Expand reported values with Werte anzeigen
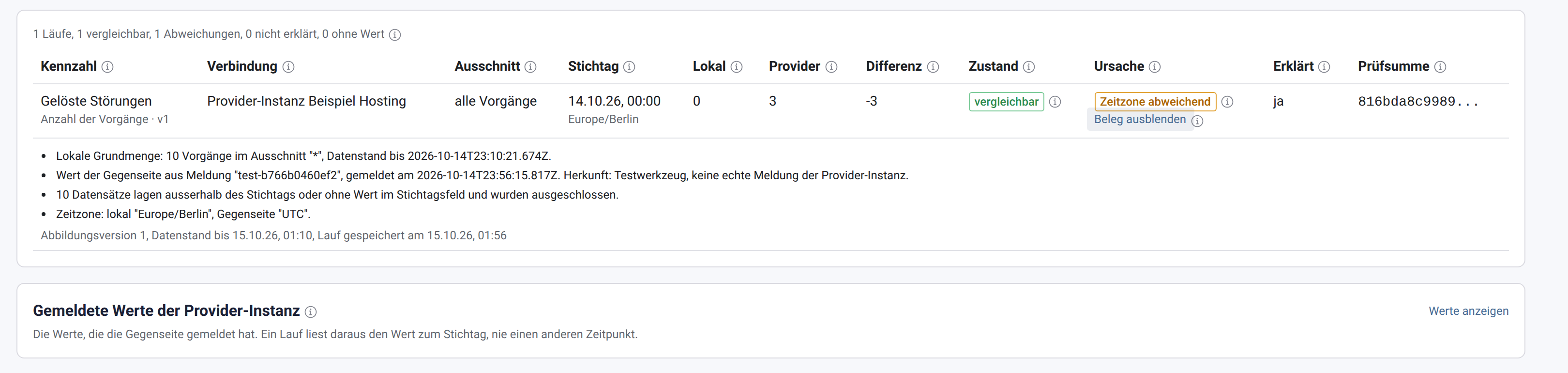 pos(1469,311)
